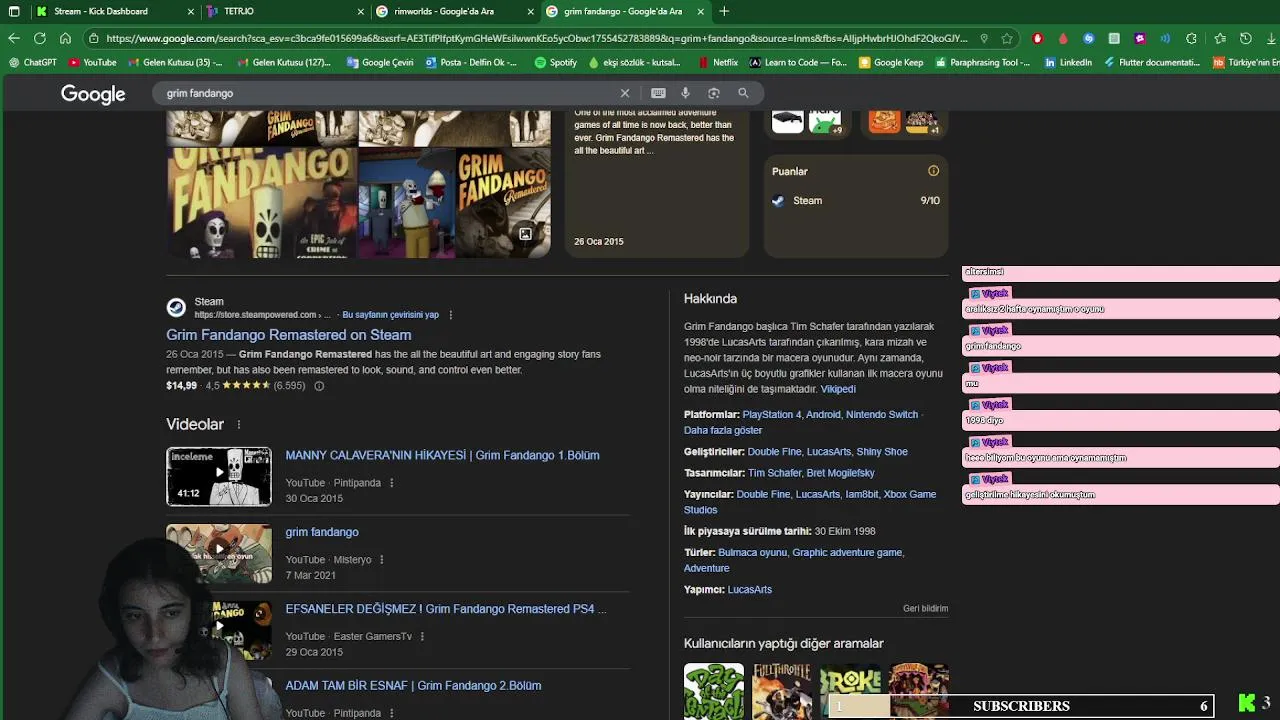Open Spotify bookmark
1280x720 pixels.
pyautogui.click(x=556, y=62)
